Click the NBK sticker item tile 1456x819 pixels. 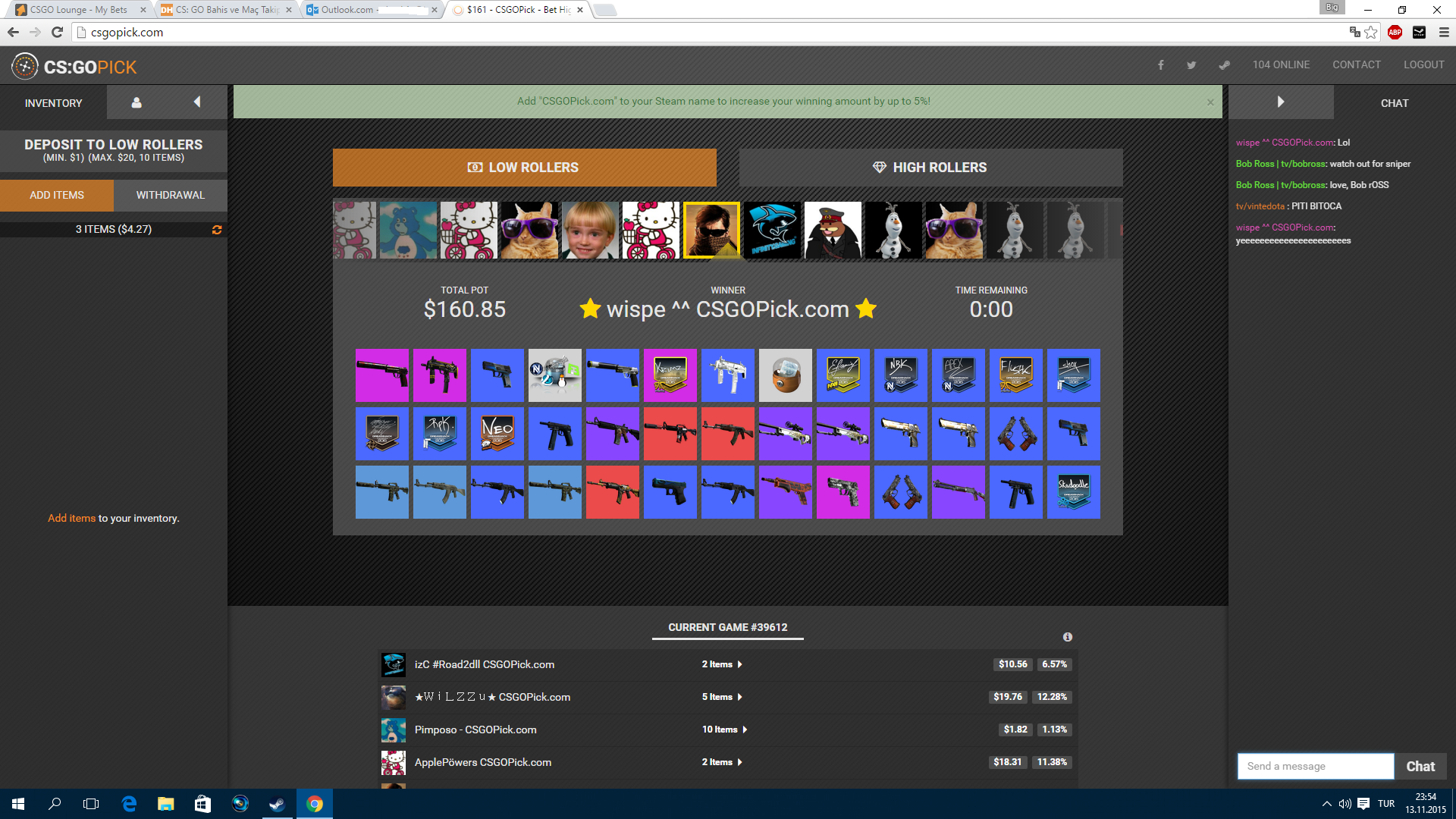click(901, 375)
